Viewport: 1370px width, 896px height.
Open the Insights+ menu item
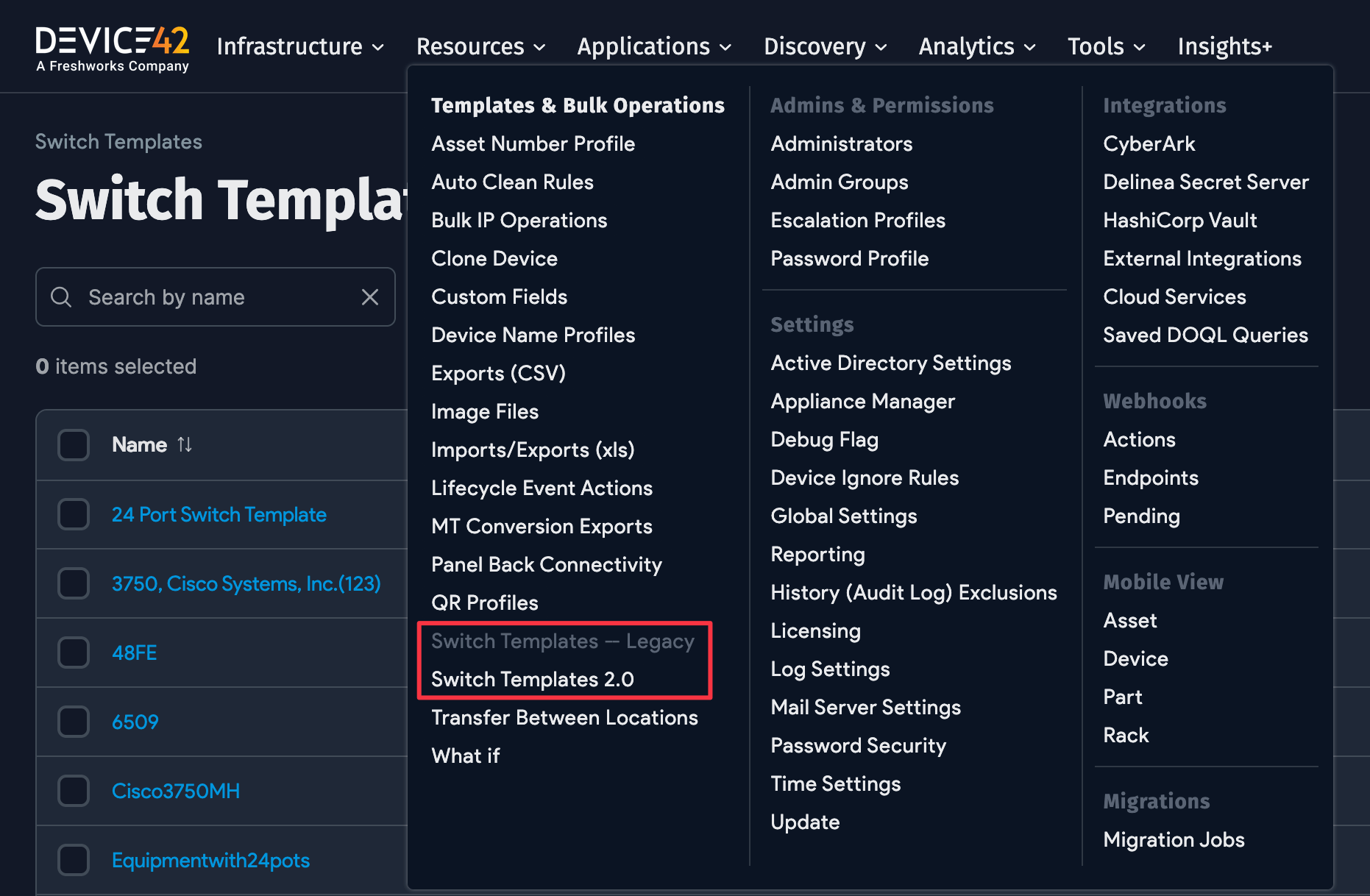click(x=1224, y=46)
